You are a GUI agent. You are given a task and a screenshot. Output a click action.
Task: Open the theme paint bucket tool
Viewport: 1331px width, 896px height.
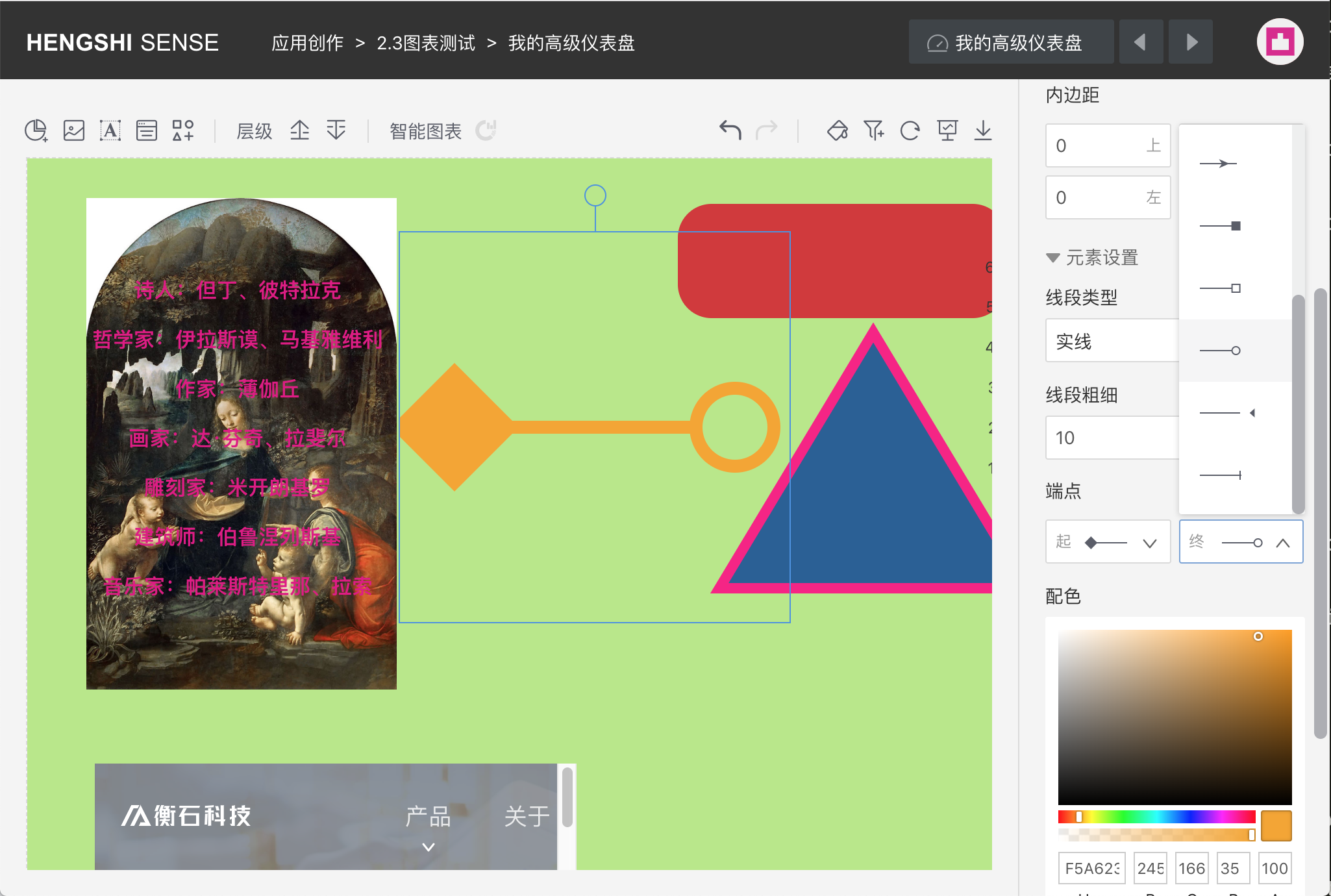pos(838,131)
